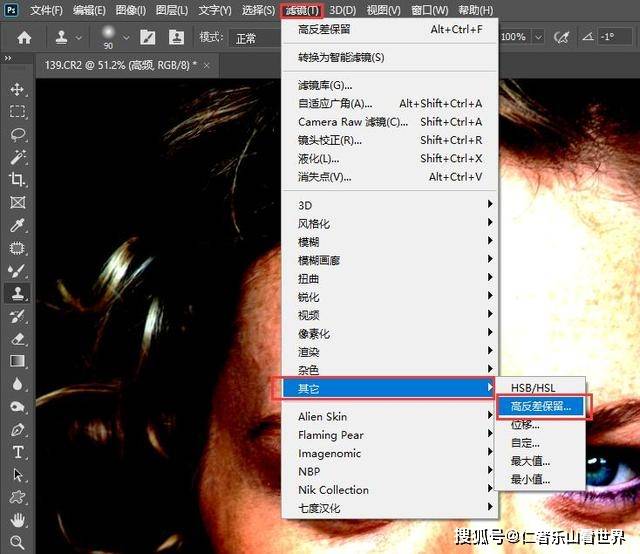Select the Rectangular Marquee tool
Image resolution: width=640 pixels, height=554 pixels.
pos(17,111)
